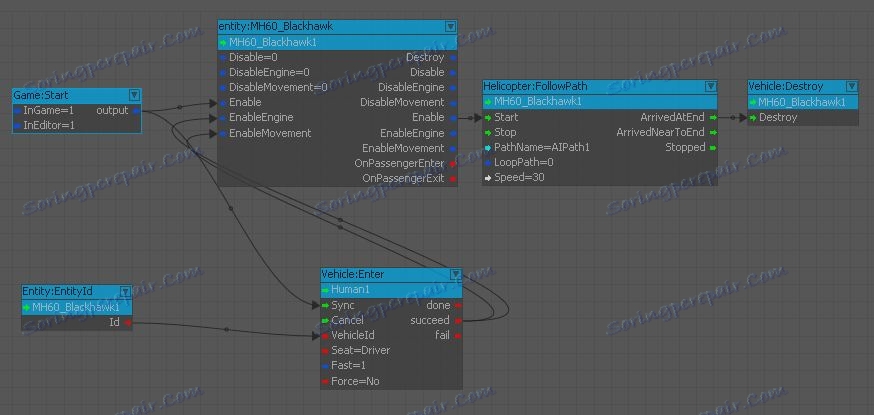874x415 pixels.
Task: Expand the Entity:EntityId node dropdown triangle
Action: [125, 291]
